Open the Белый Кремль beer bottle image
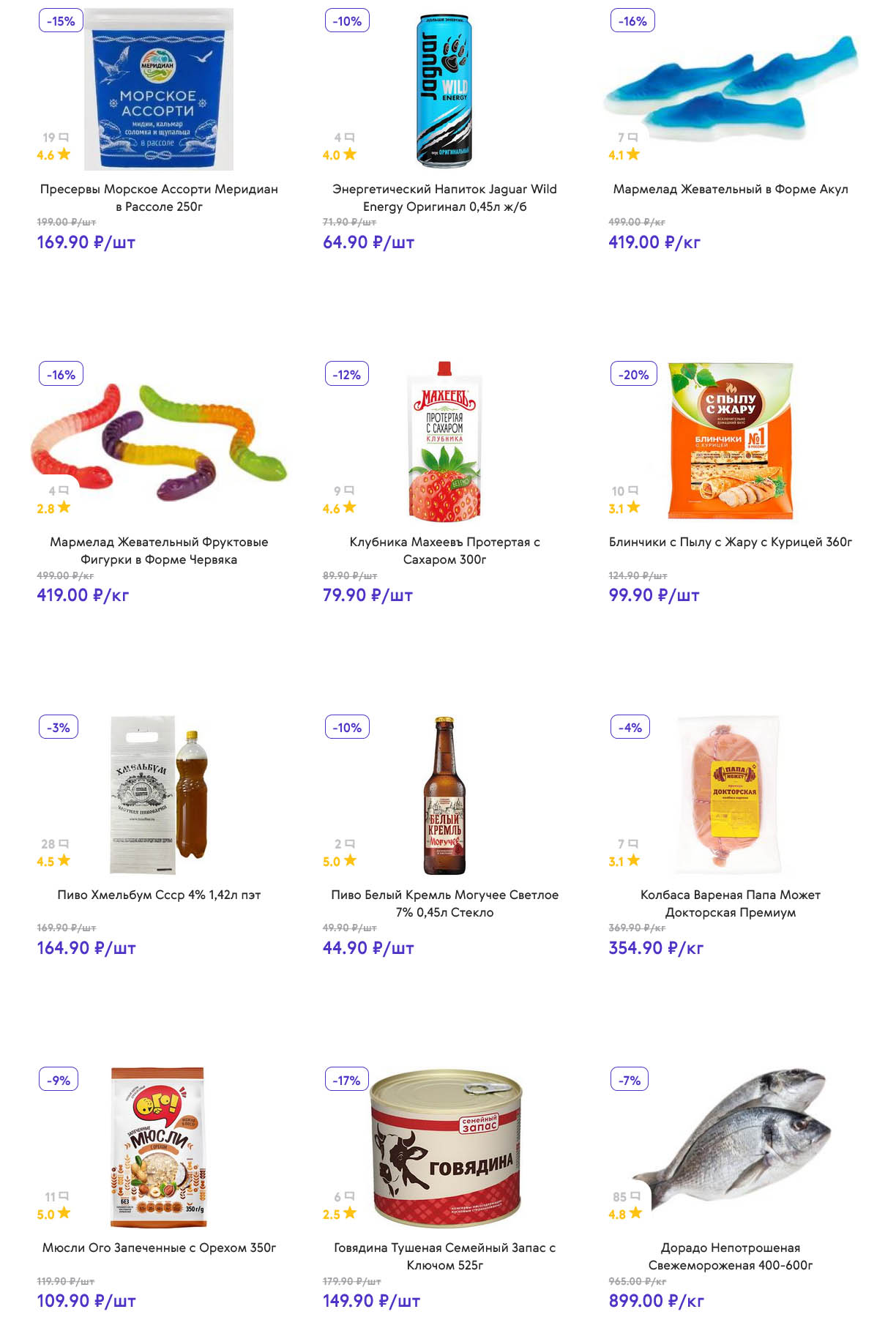Screen dimensions: 896x1320 point(444,795)
